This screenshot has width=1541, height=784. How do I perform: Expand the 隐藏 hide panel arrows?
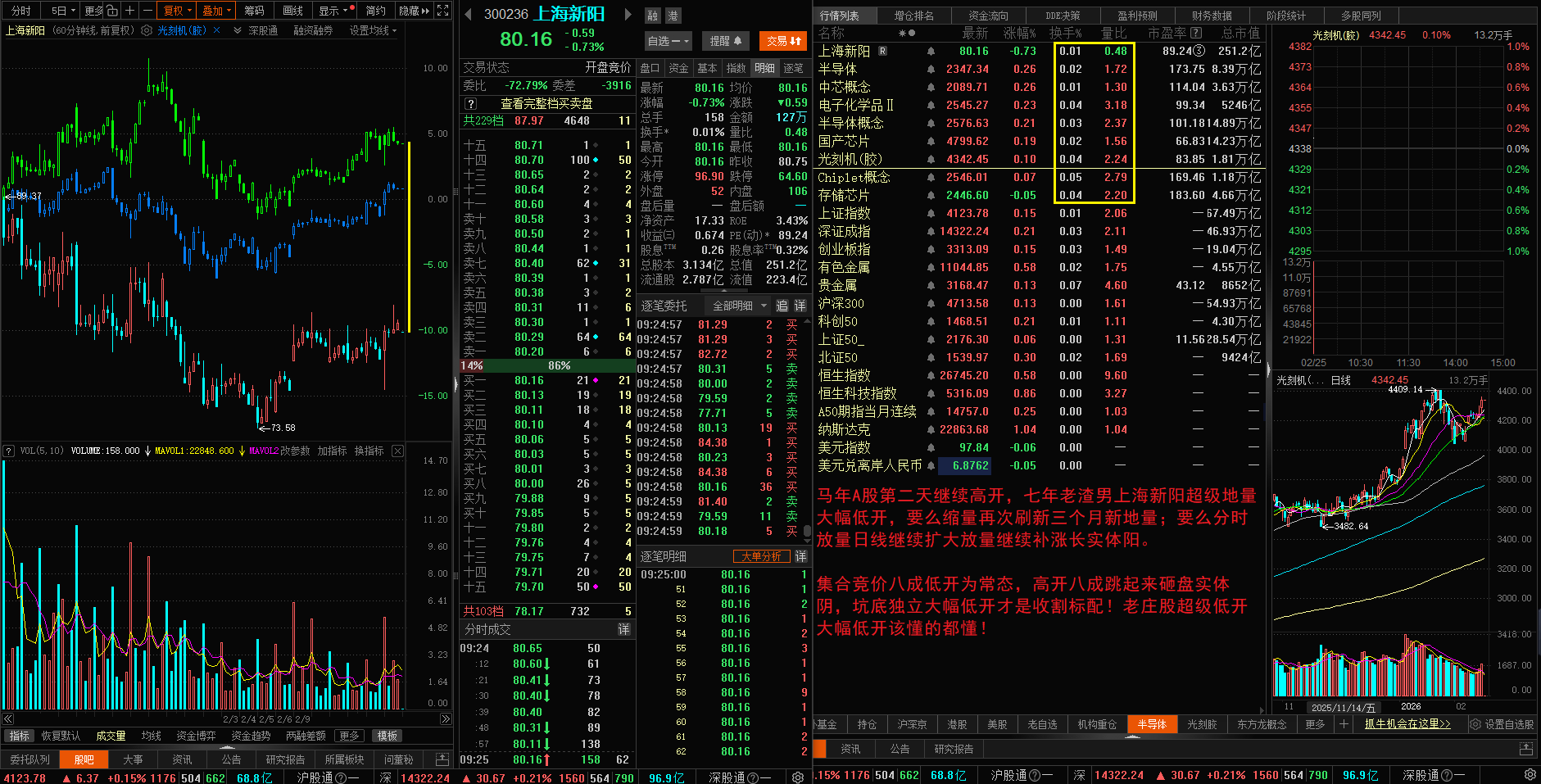[x=415, y=11]
